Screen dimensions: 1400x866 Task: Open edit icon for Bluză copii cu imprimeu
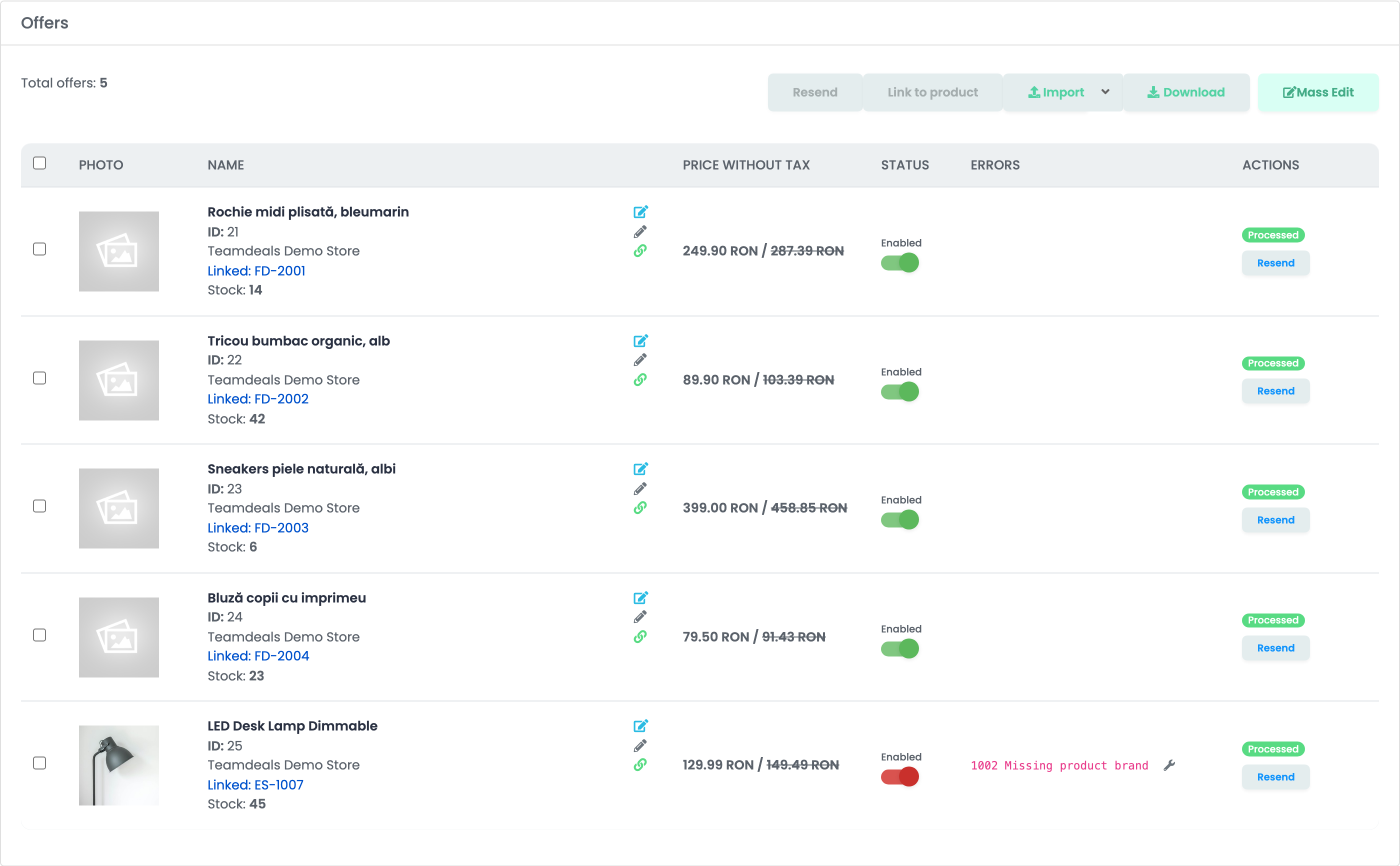tap(640, 598)
